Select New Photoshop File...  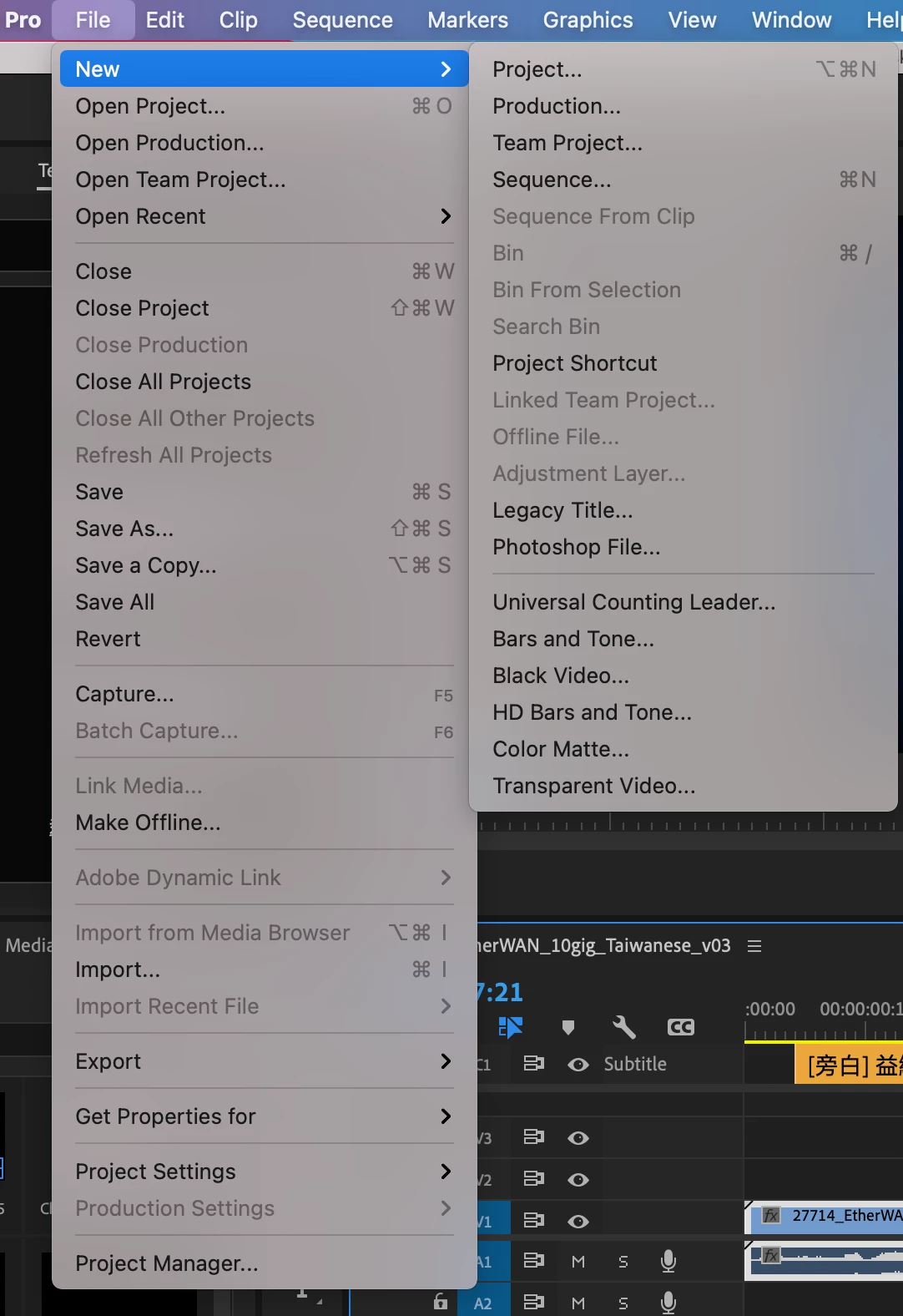684,547
